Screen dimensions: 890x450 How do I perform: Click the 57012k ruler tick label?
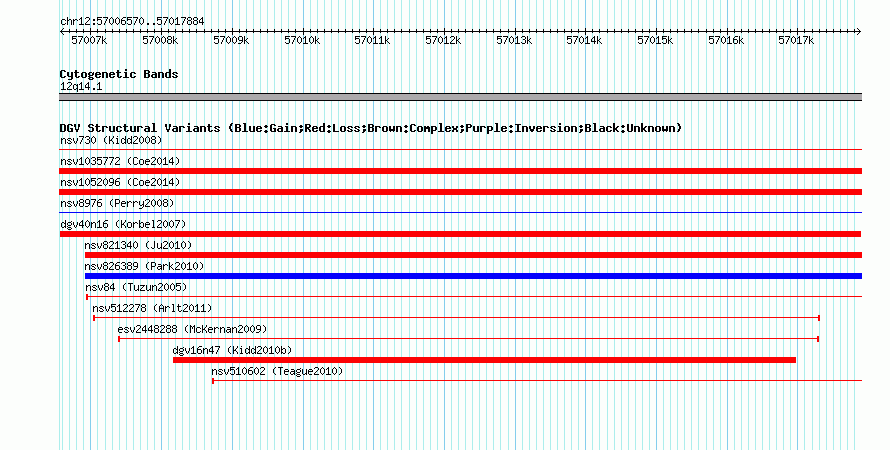[443, 41]
